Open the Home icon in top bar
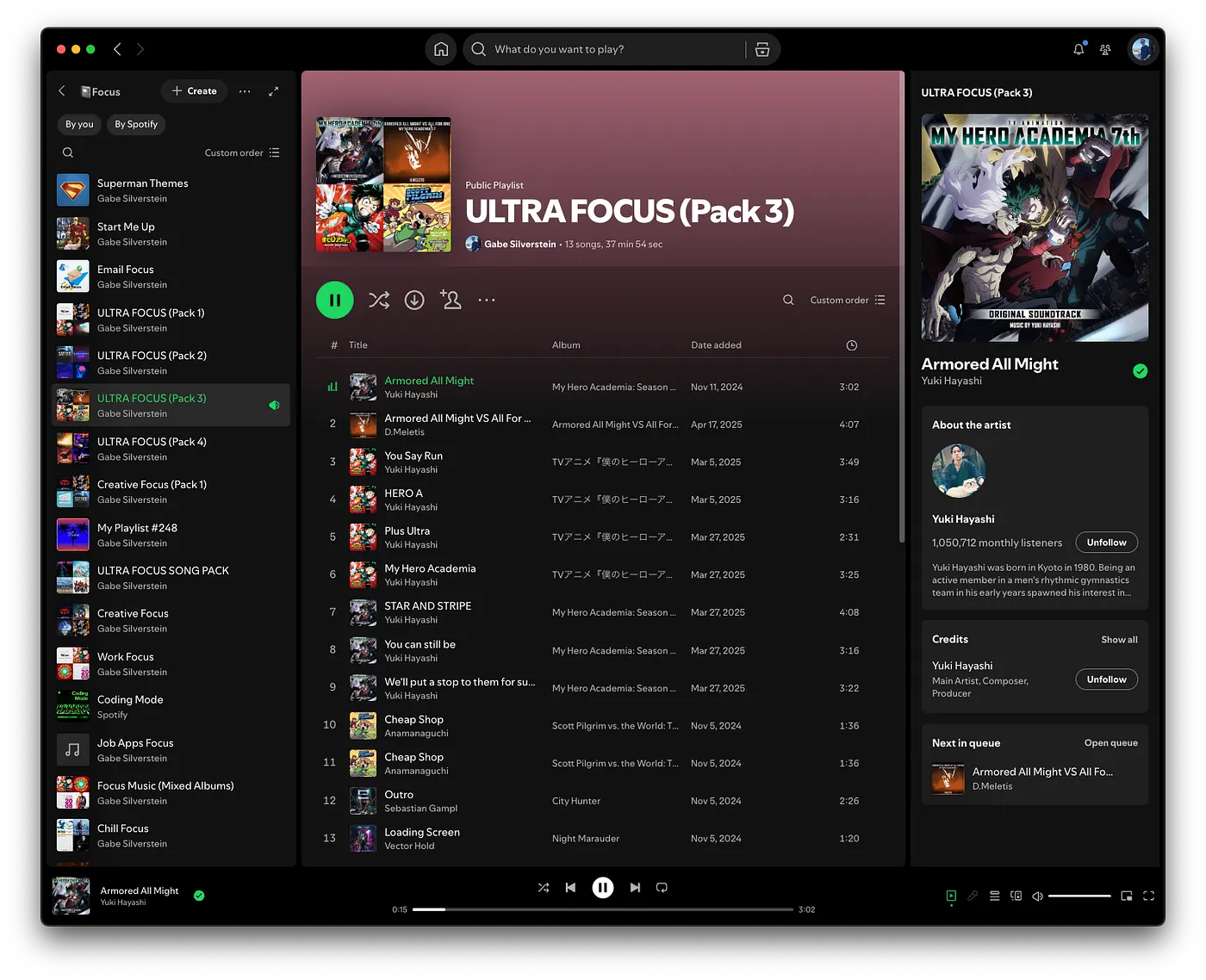The height and width of the screenshot is (980, 1206). [441, 49]
